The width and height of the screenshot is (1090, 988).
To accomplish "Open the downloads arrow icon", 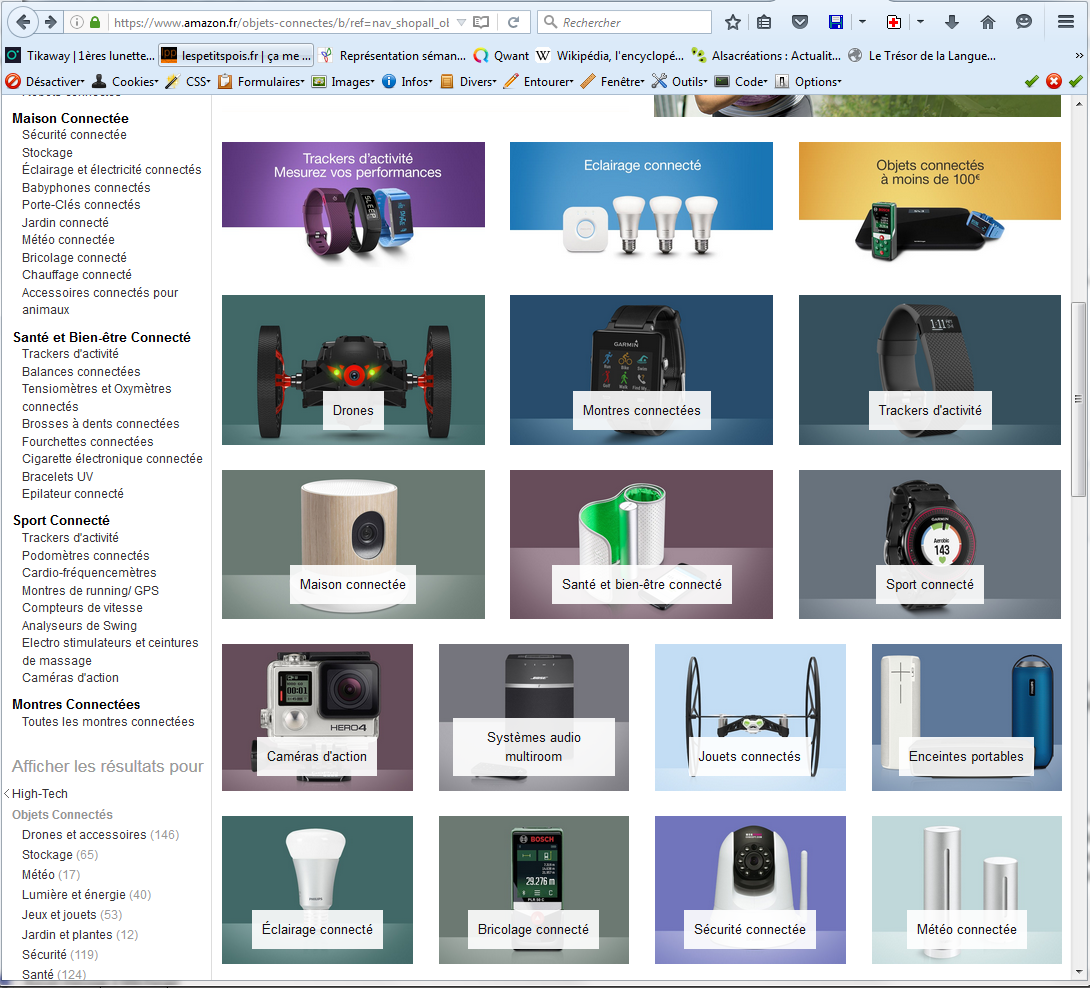I will coord(951,22).
